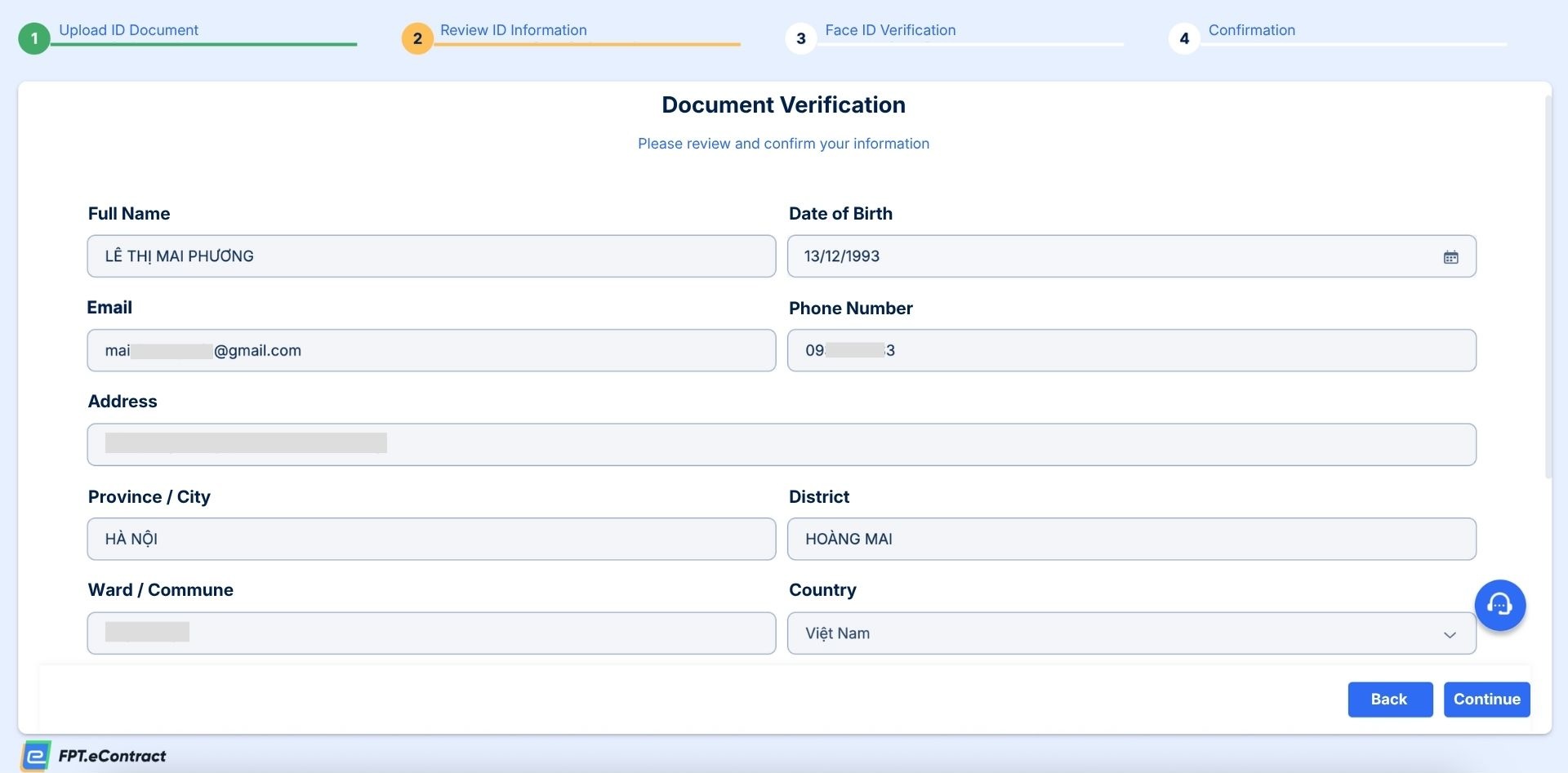This screenshot has width=1568, height=773.
Task: Open the support headset chat bubble
Action: [1499, 606]
